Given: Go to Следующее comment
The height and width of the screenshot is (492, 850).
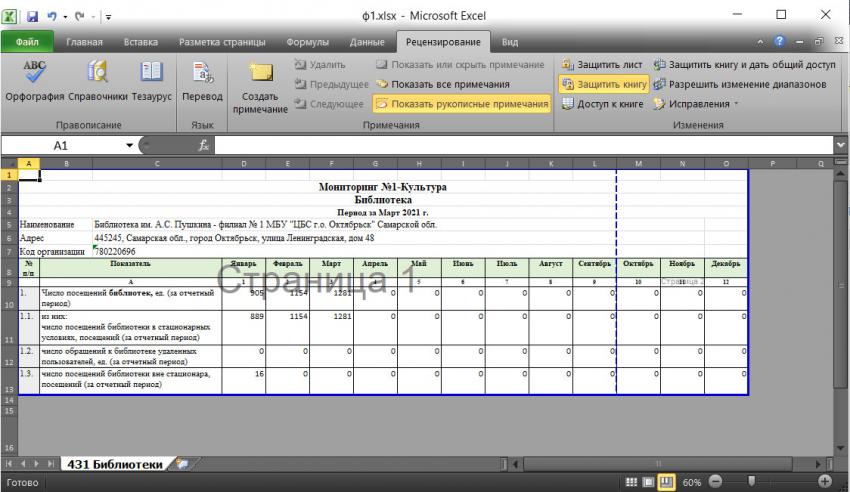Looking at the screenshot, I should point(329,103).
